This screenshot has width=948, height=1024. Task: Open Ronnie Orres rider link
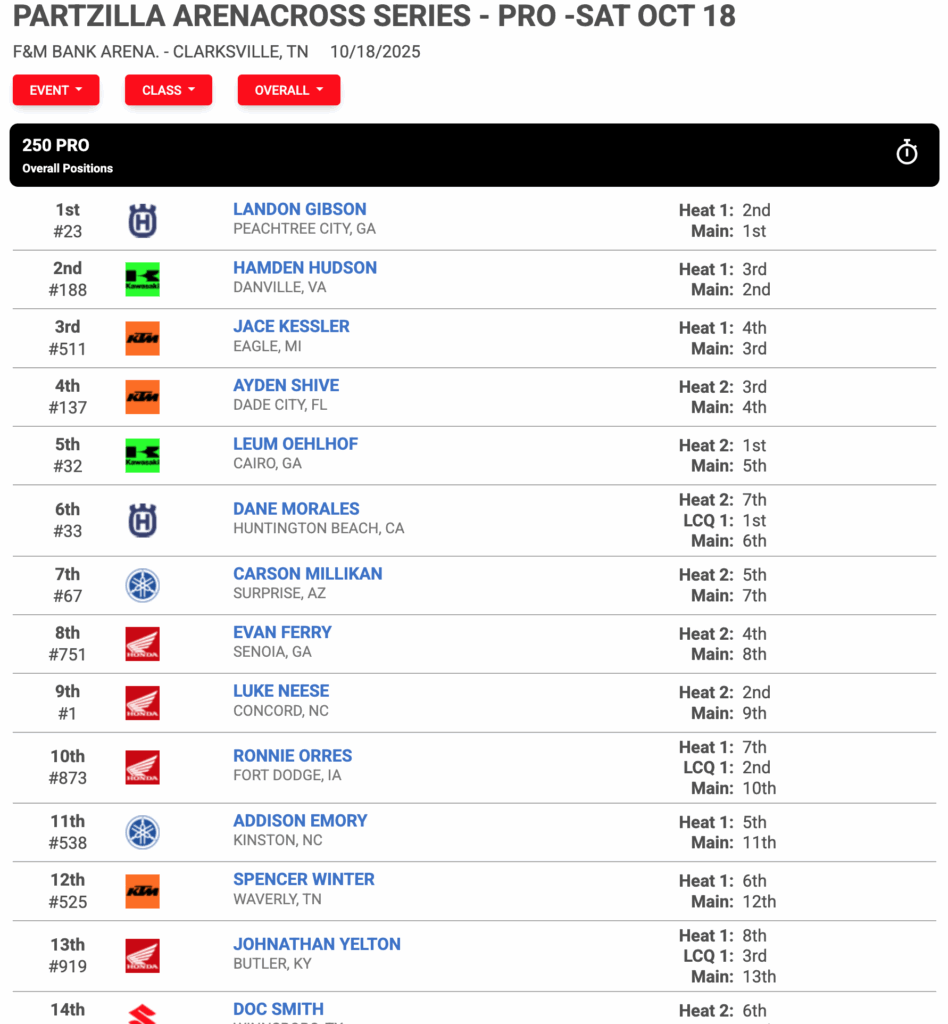(x=292, y=756)
